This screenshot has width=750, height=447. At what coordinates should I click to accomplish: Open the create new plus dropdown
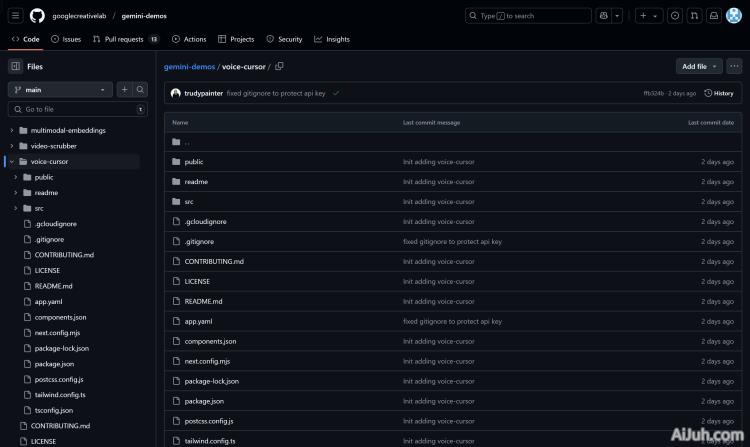pos(648,16)
